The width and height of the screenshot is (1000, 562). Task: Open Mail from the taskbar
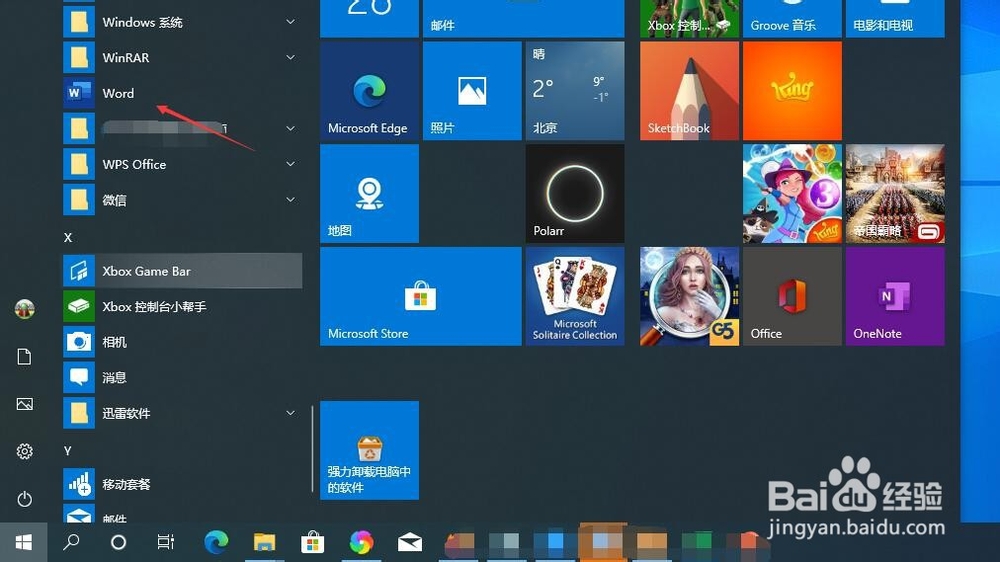click(409, 542)
